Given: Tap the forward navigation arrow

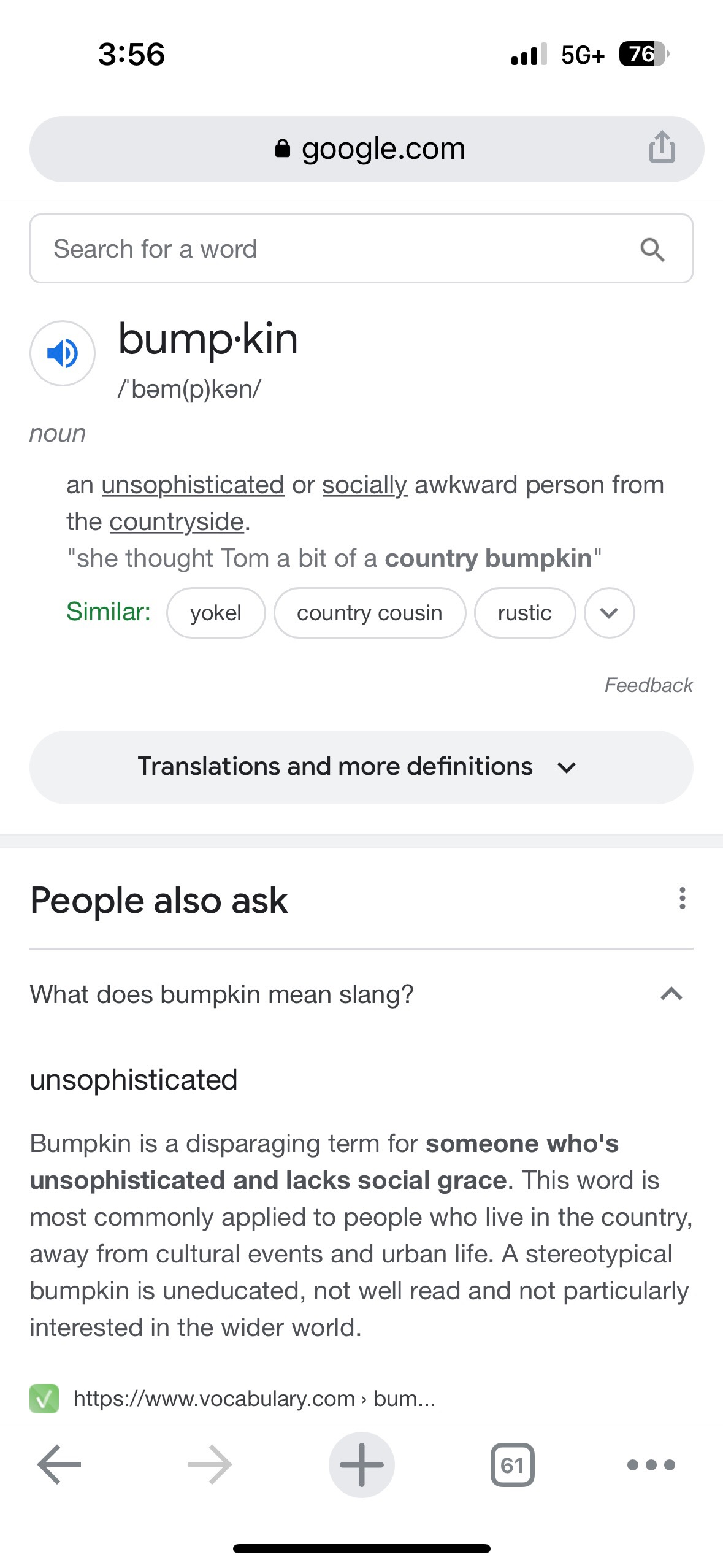Looking at the screenshot, I should pyautogui.click(x=210, y=1465).
